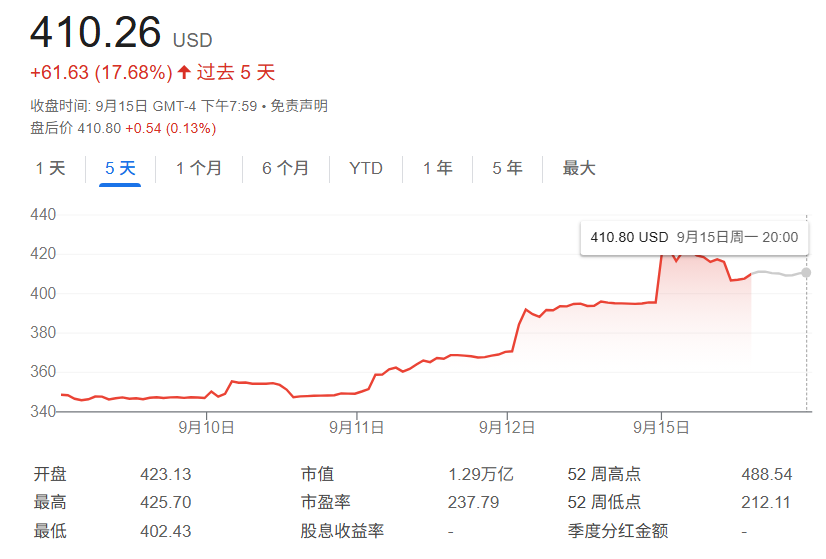
Task: Click the 过去 5 天 label
Action: tap(236, 72)
